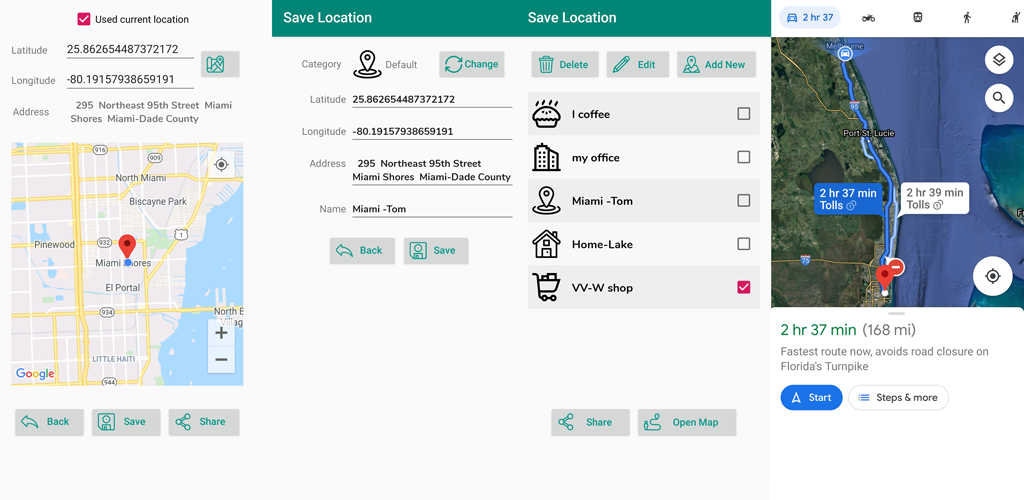Image resolution: width=1024 pixels, height=500 pixels.
Task: Select the Miami -Tom pin icon in the list
Action: click(547, 200)
